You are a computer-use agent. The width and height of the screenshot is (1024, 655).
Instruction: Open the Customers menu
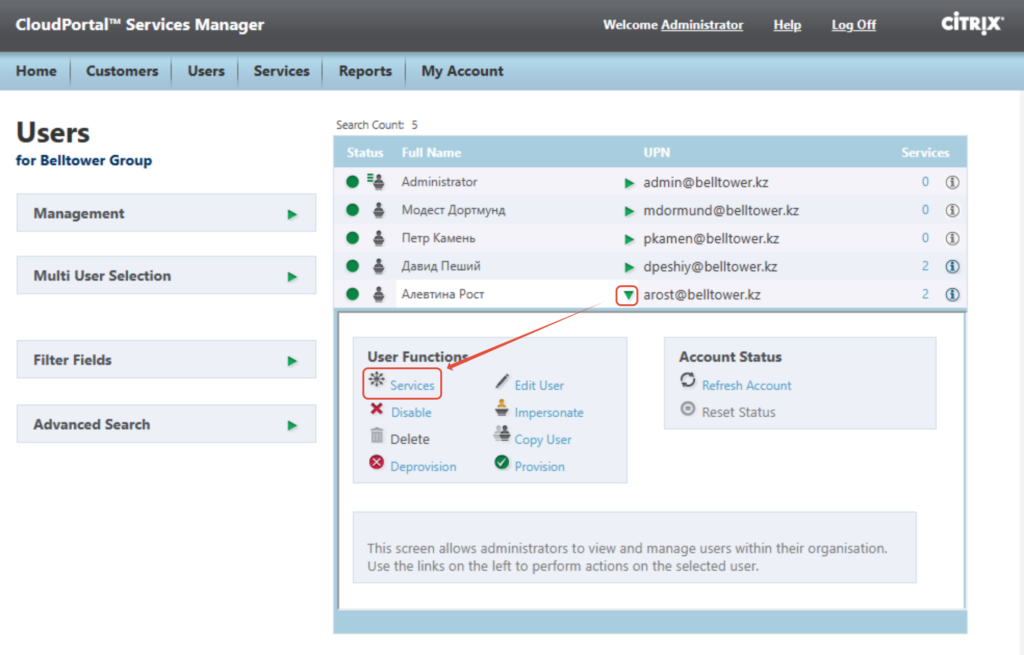122,71
